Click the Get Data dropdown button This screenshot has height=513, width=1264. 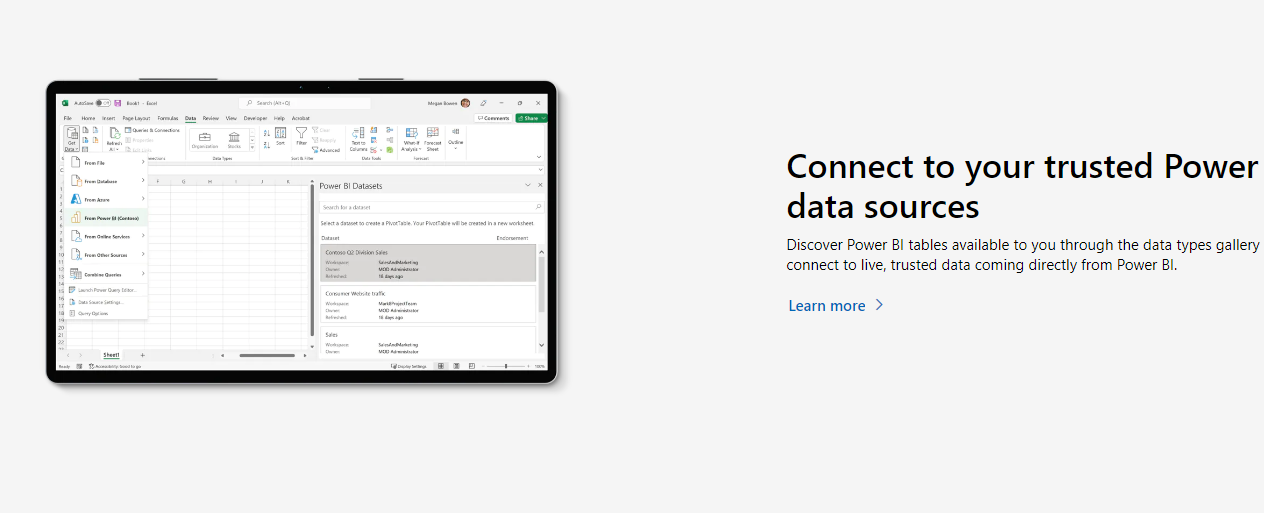pos(72,139)
